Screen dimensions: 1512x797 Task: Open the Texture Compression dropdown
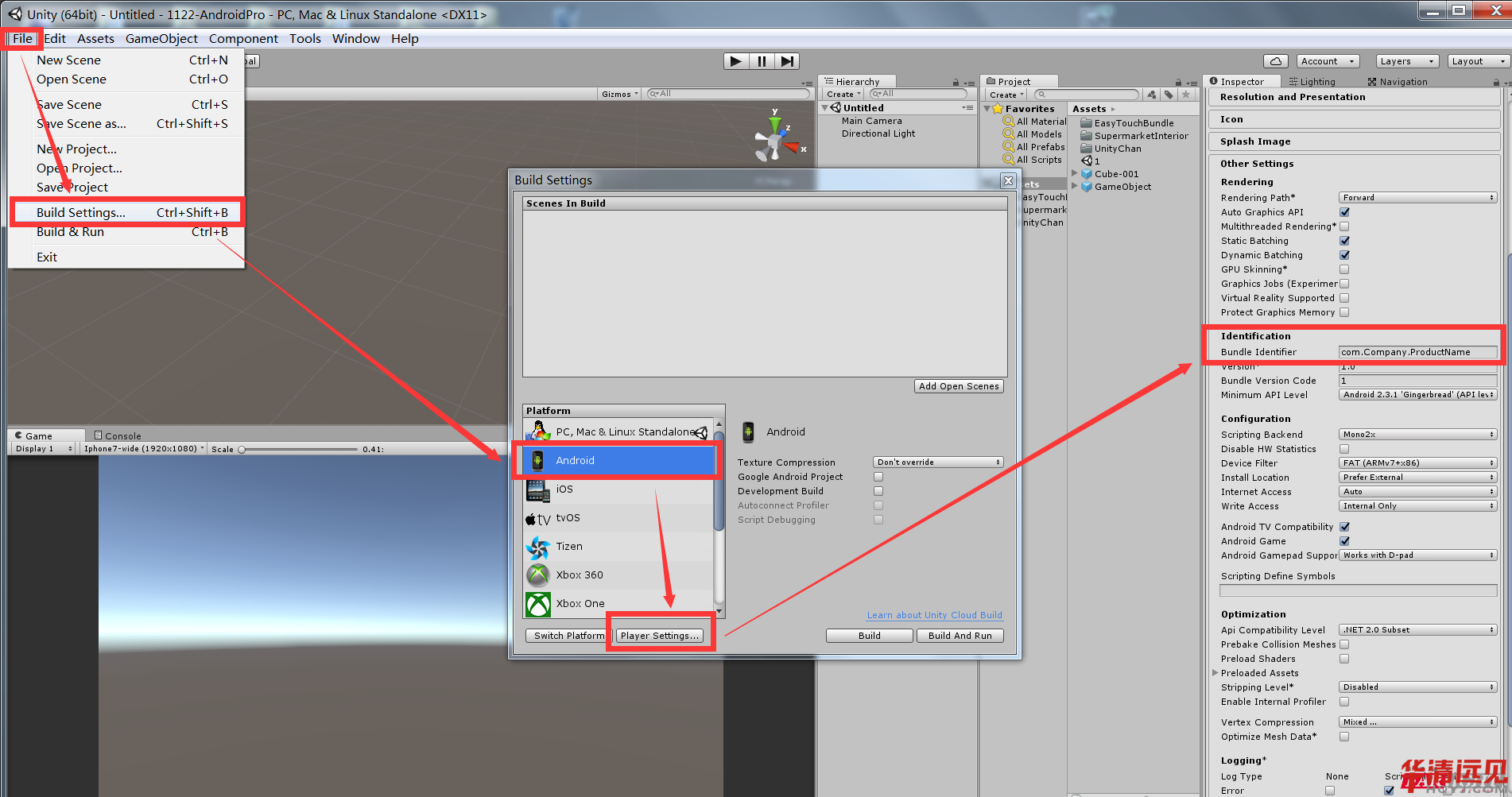[938, 462]
